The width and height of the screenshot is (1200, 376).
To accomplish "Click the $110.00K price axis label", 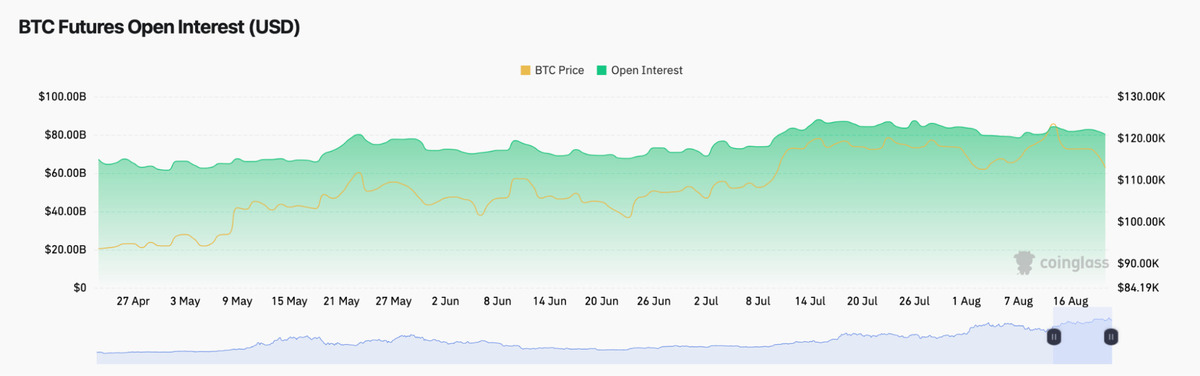I will tap(1142, 180).
